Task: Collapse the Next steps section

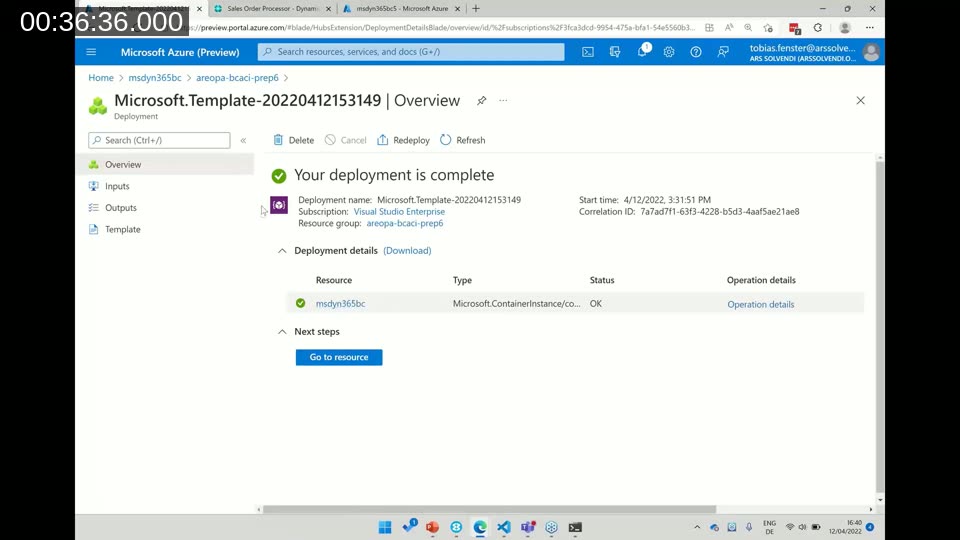Action: 282,331
